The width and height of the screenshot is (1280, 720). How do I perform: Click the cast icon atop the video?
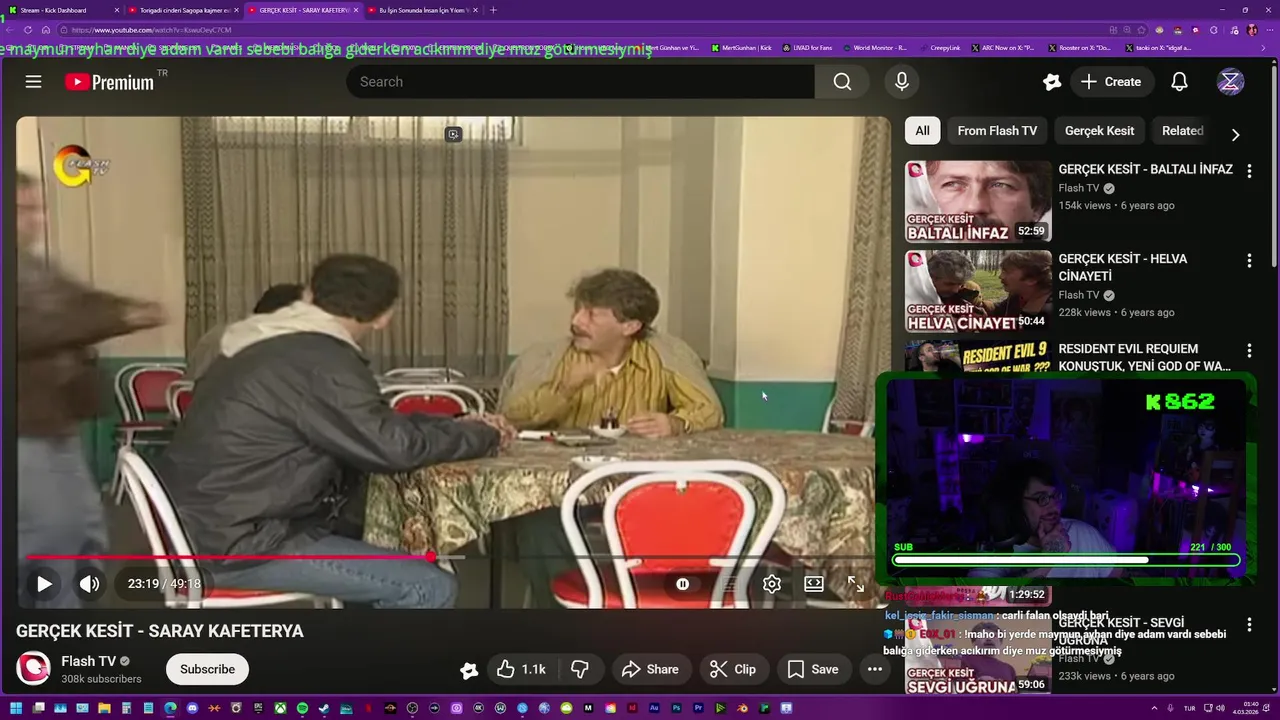(453, 134)
